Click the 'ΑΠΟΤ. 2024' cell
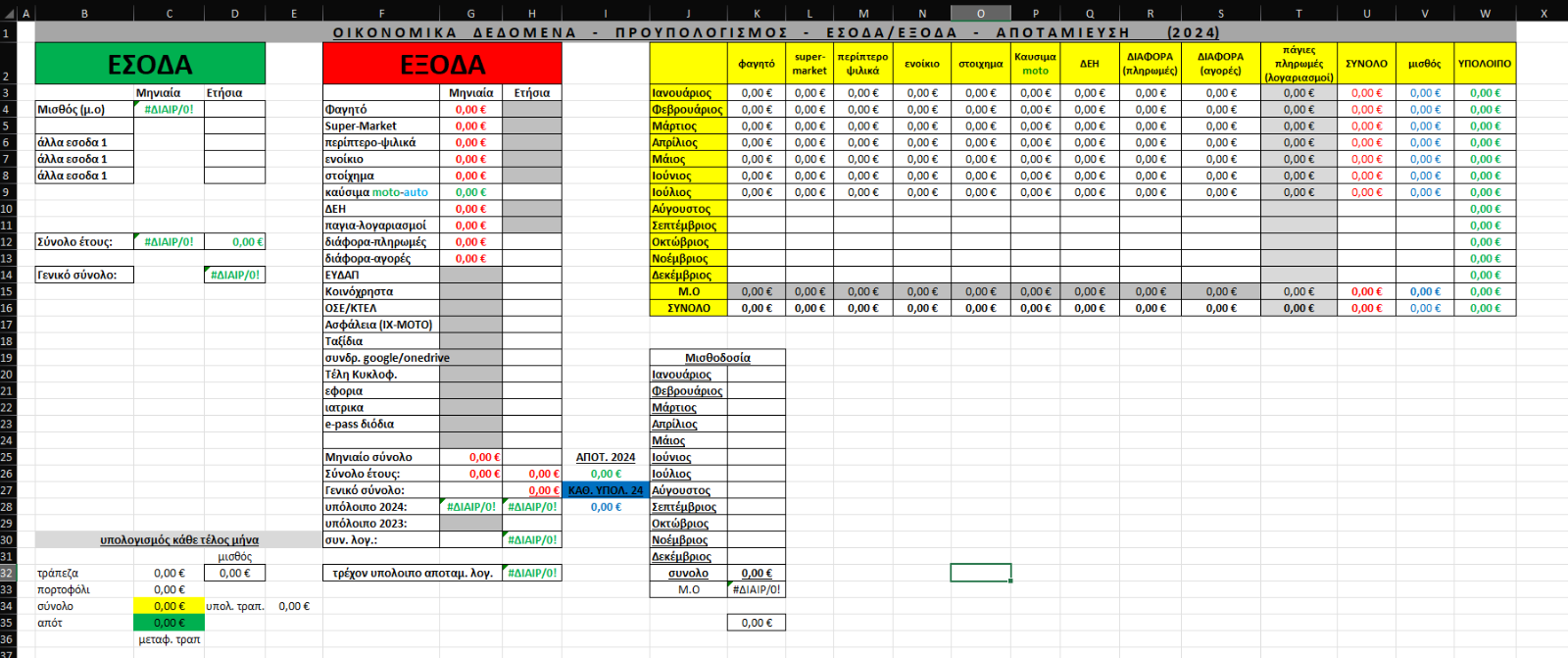 [x=606, y=457]
